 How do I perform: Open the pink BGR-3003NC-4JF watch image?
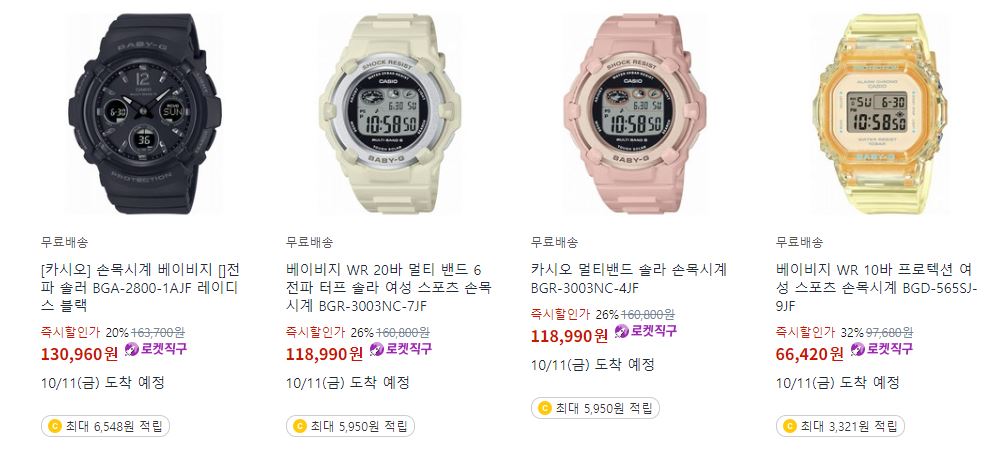pyautogui.click(x=635, y=113)
